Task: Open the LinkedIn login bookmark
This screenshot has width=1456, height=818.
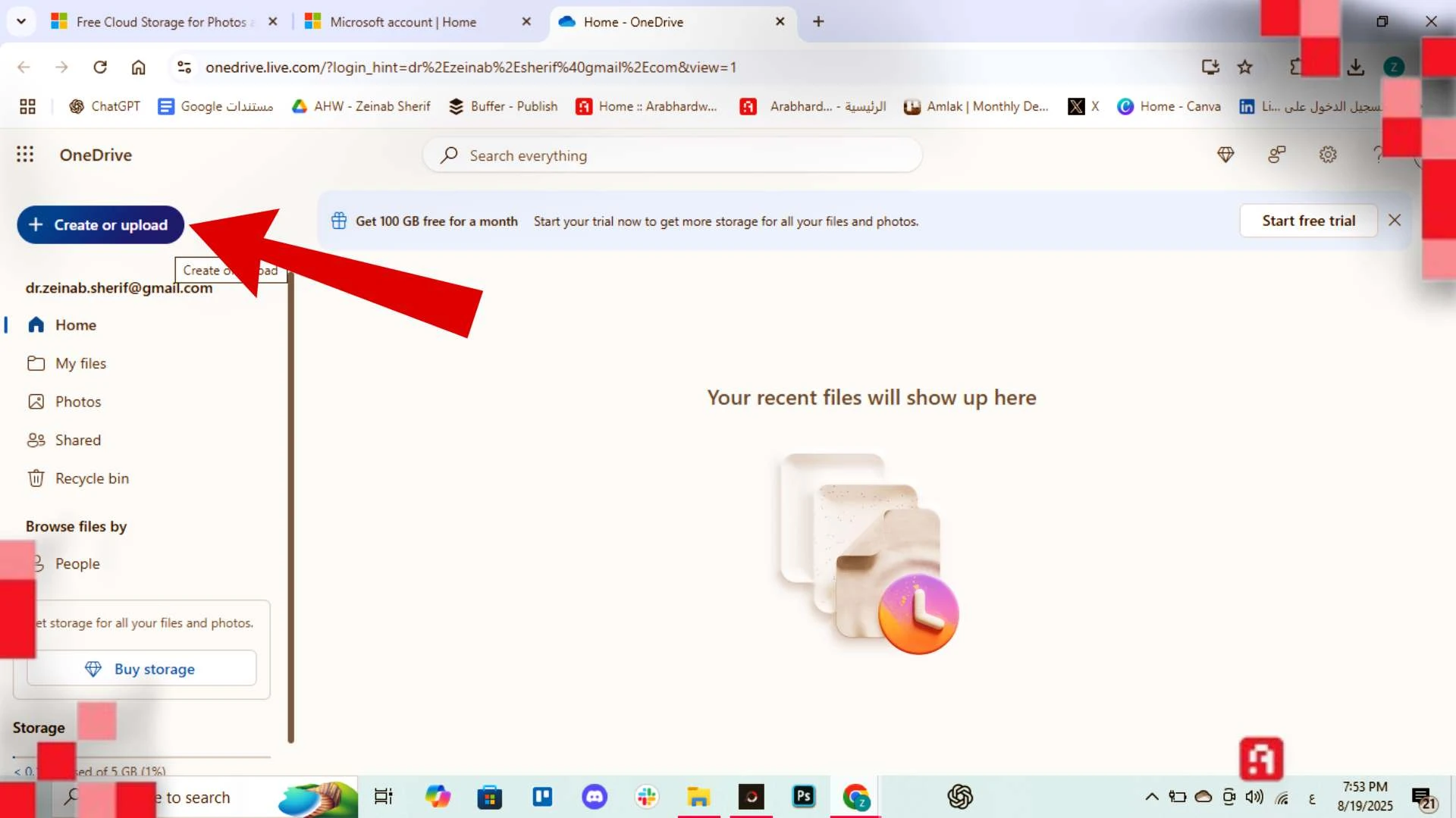Action: tap(1310, 107)
